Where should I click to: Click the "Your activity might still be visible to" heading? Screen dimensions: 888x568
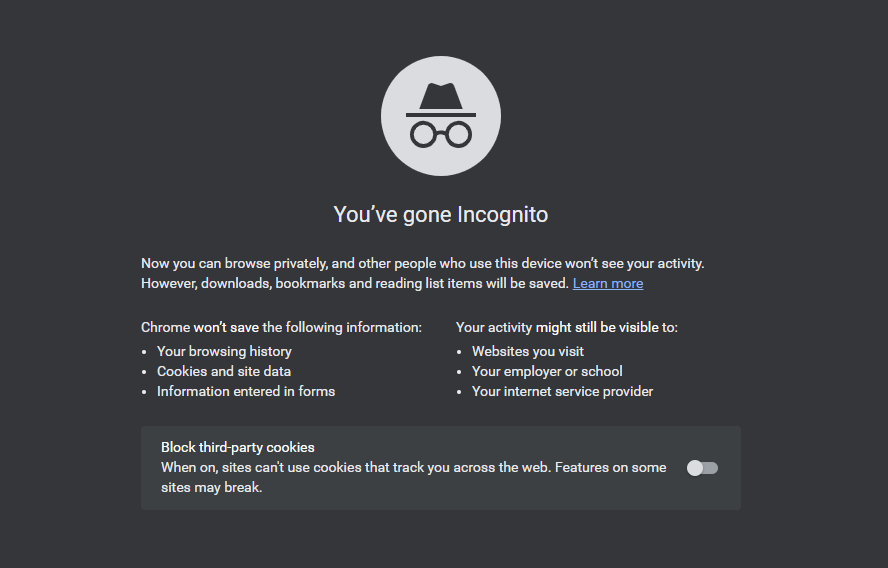click(x=567, y=328)
